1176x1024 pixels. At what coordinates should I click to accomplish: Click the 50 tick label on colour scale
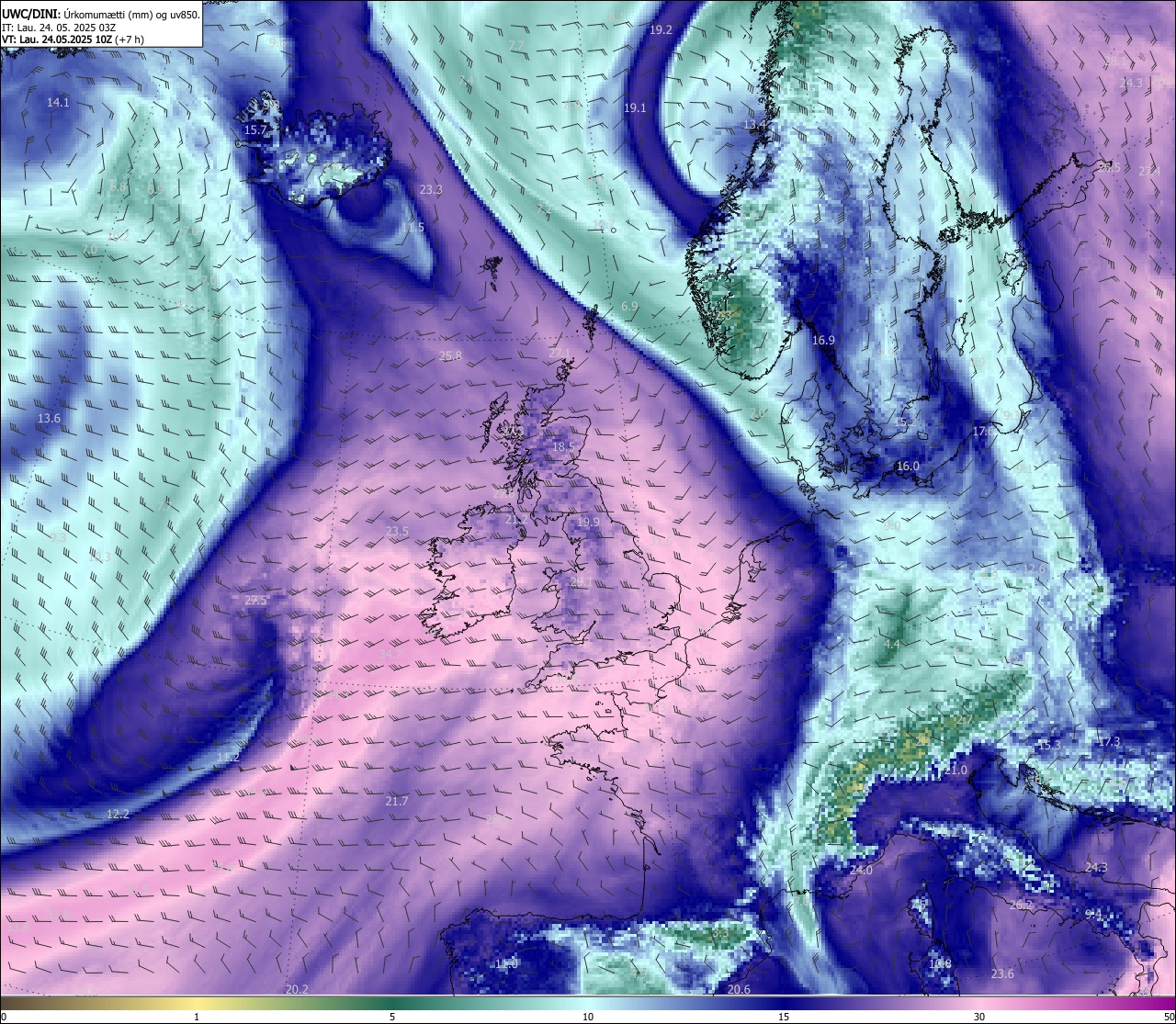coord(1169,1018)
